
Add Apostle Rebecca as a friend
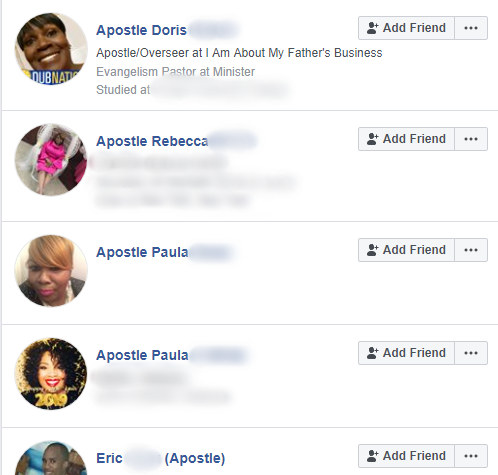(x=406, y=139)
